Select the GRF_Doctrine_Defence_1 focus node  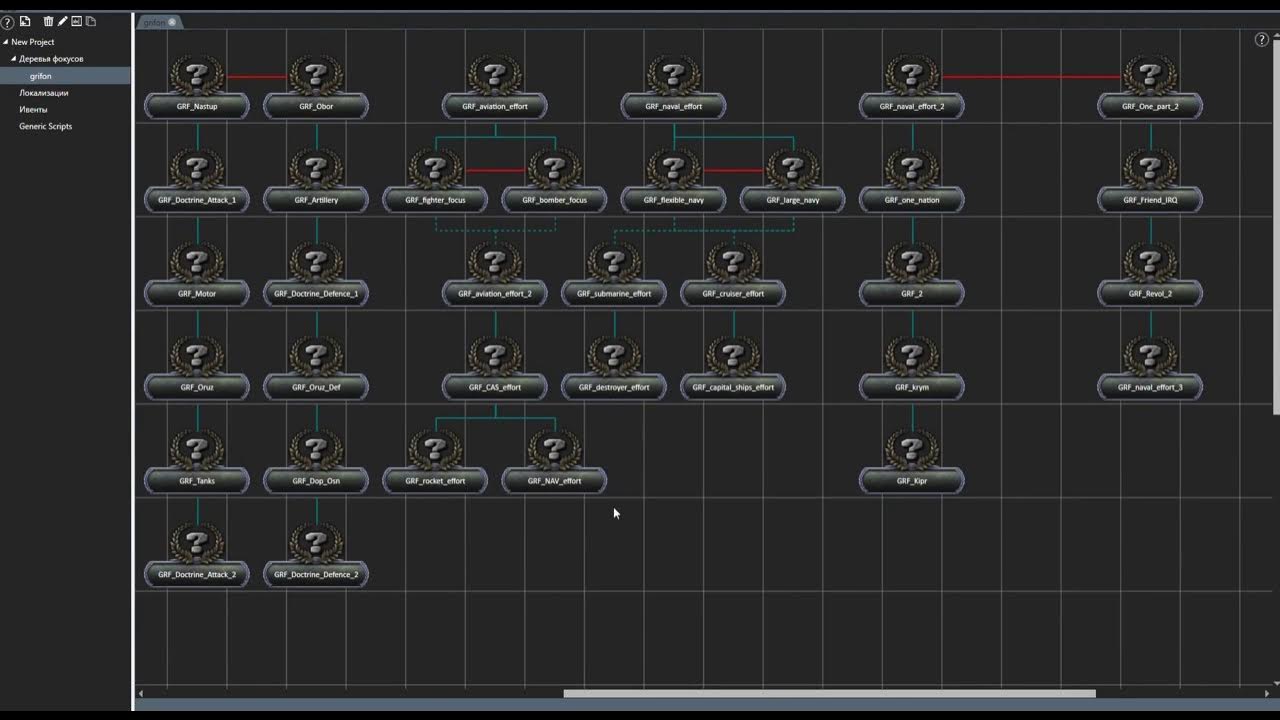point(316,275)
